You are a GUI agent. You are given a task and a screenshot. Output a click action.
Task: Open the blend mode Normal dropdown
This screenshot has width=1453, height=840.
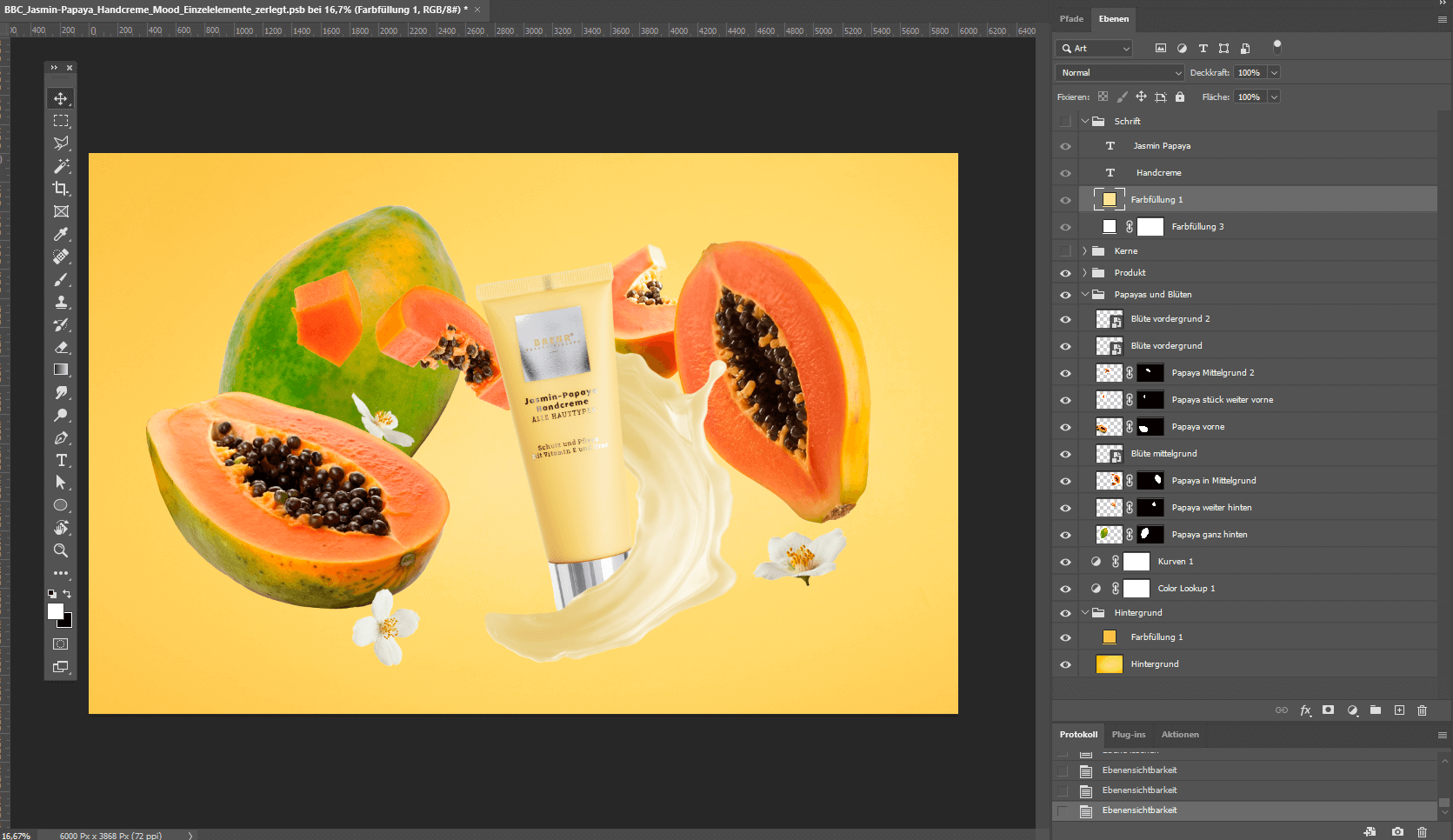point(1120,73)
